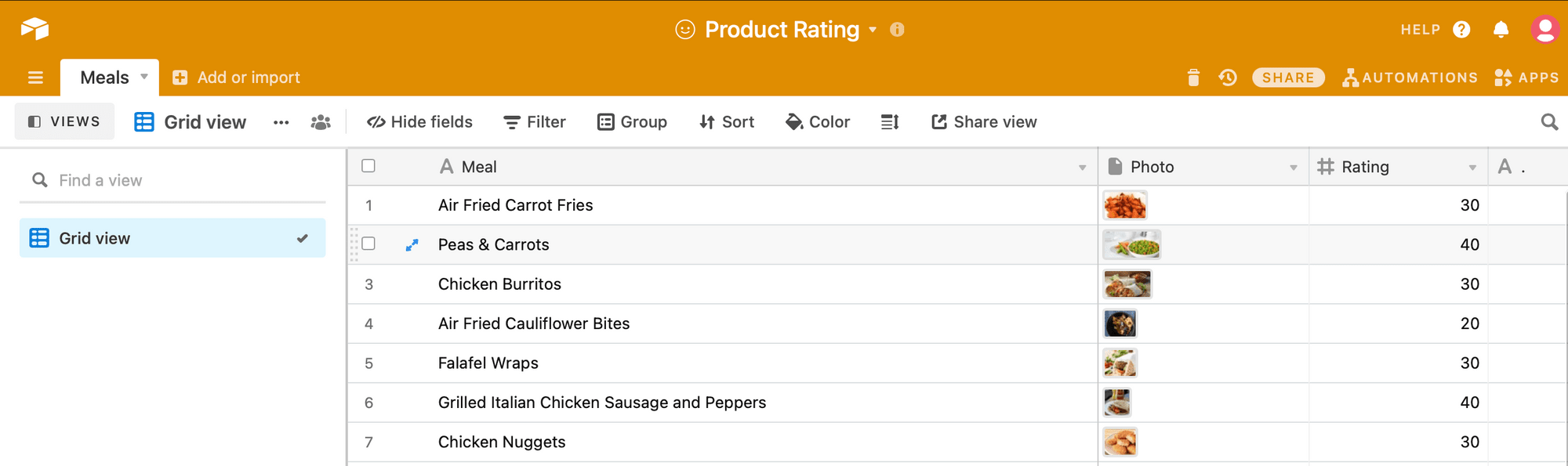Viewport: 1568px width, 466px height.
Task: Expand the Product Rating base title dropdown
Action: coord(873,30)
